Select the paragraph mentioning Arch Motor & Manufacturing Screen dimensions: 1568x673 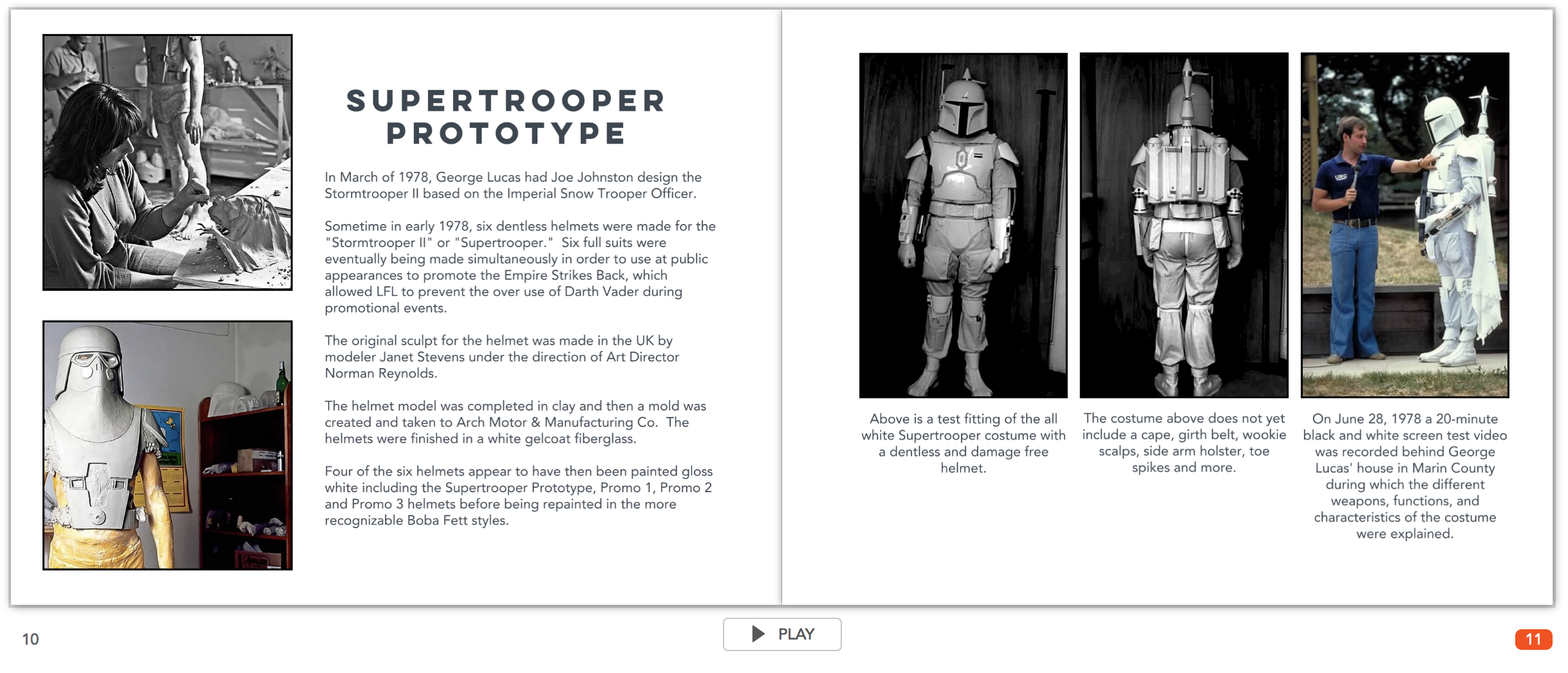click(x=515, y=422)
